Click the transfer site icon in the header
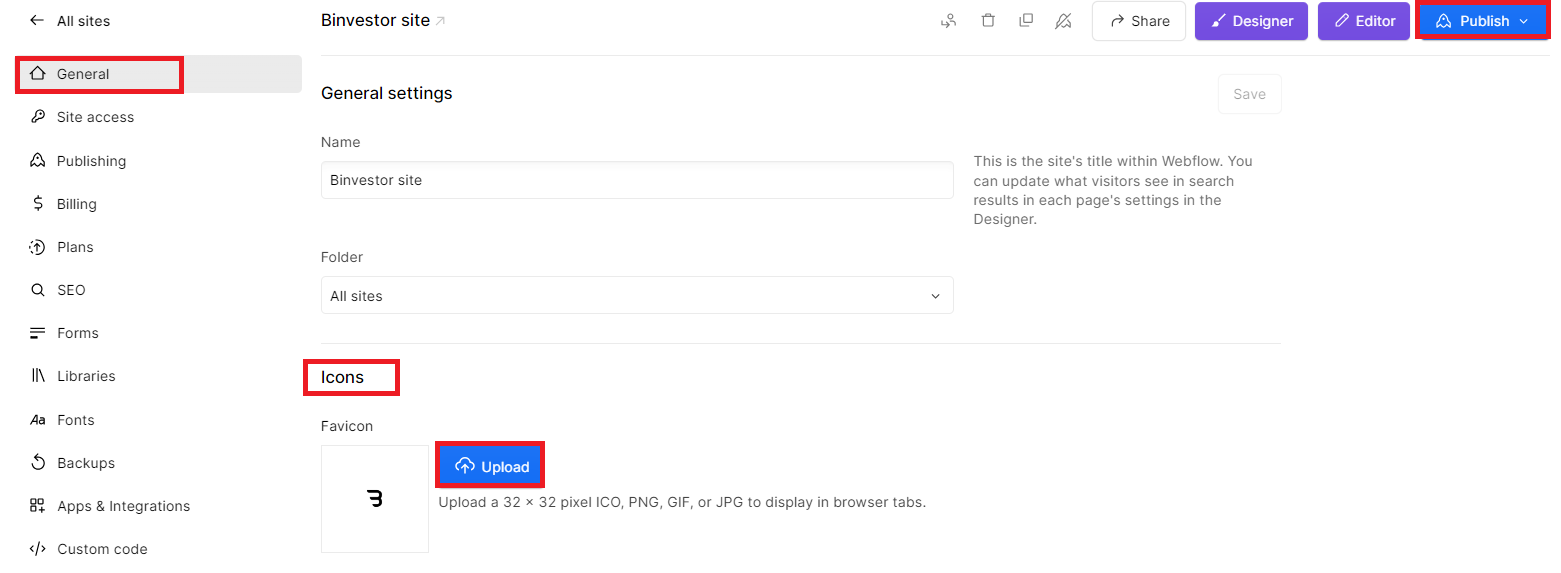1561x573 pixels. (x=949, y=20)
